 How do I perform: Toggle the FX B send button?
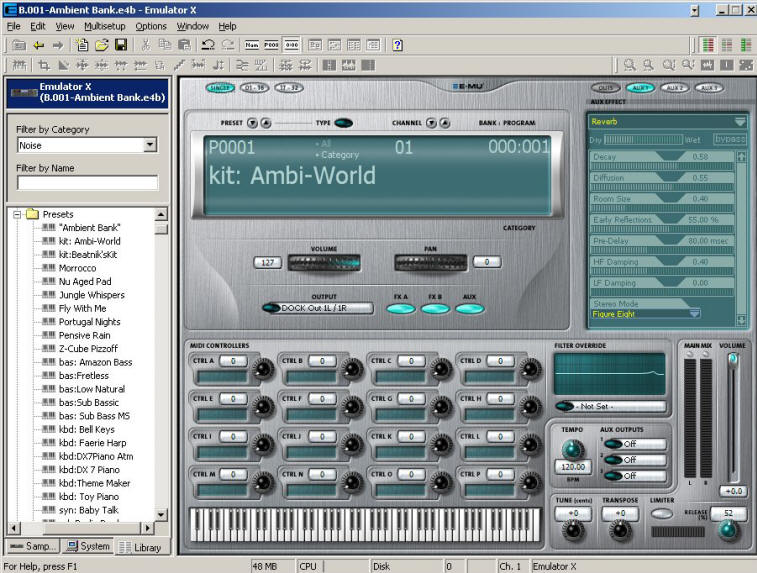coord(435,309)
